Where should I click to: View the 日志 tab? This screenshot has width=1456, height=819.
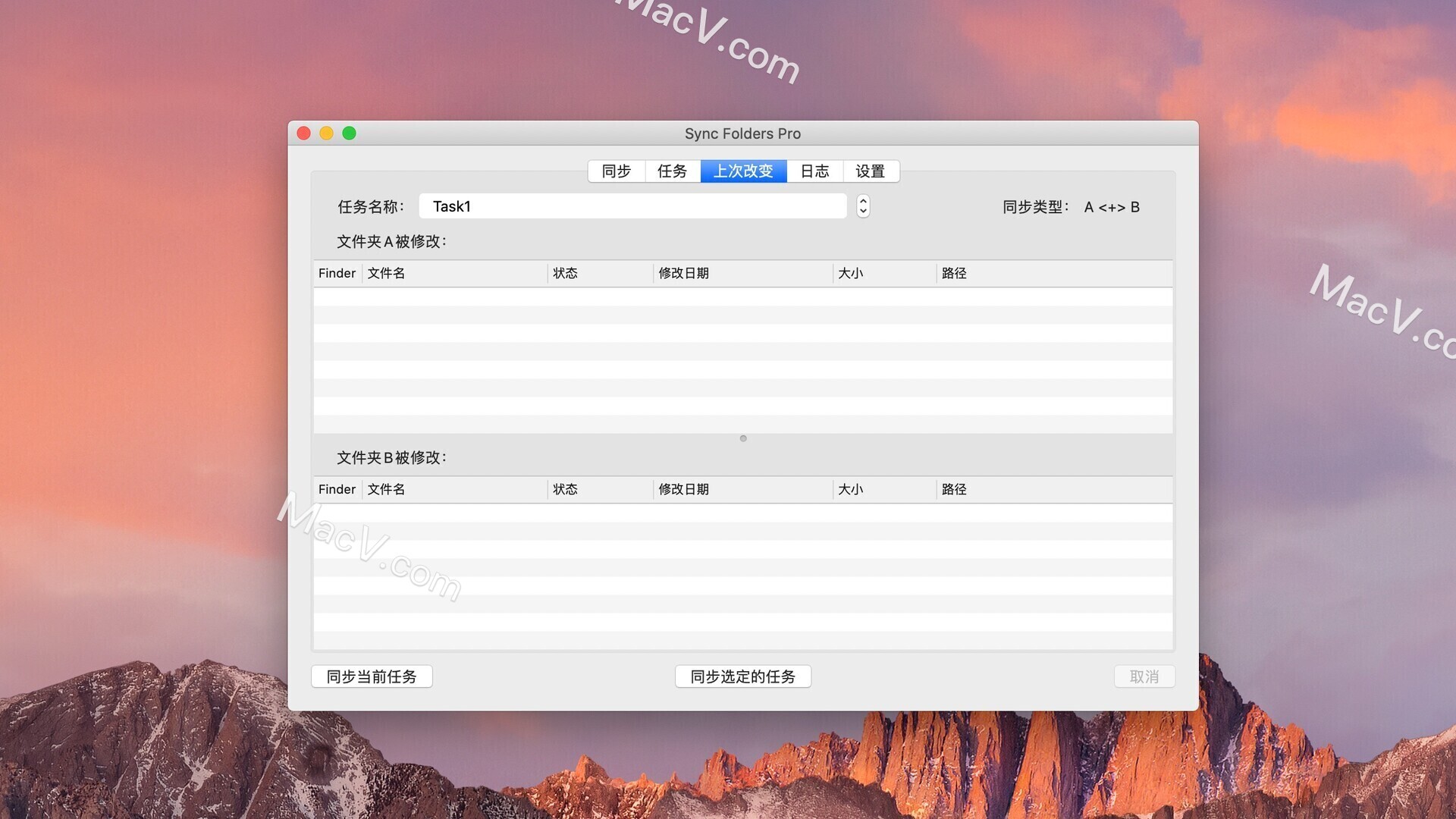point(814,171)
